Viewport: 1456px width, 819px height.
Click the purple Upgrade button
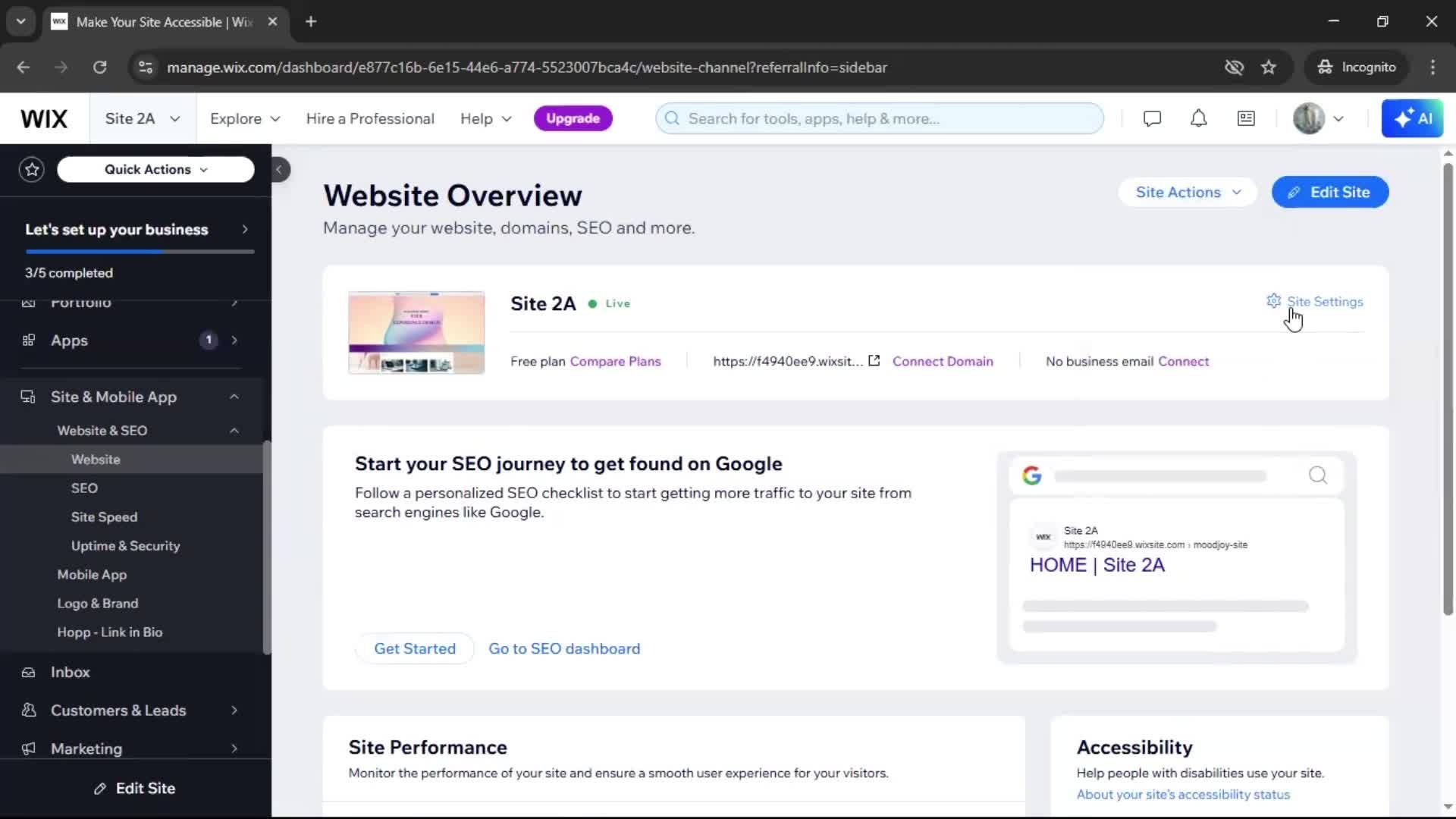[x=573, y=118]
